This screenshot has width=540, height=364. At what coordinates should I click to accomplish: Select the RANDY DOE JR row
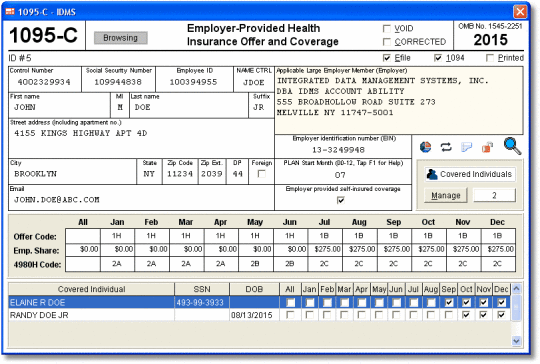coord(260,315)
